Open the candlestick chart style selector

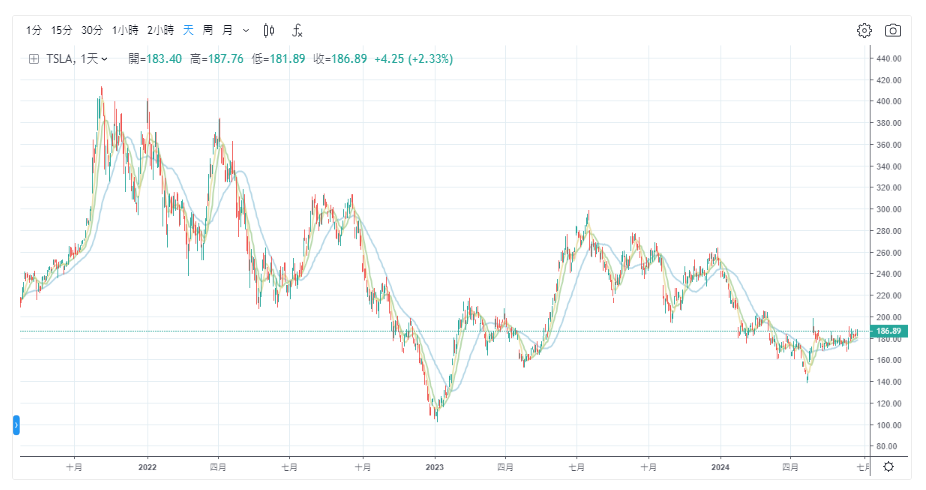(269, 31)
